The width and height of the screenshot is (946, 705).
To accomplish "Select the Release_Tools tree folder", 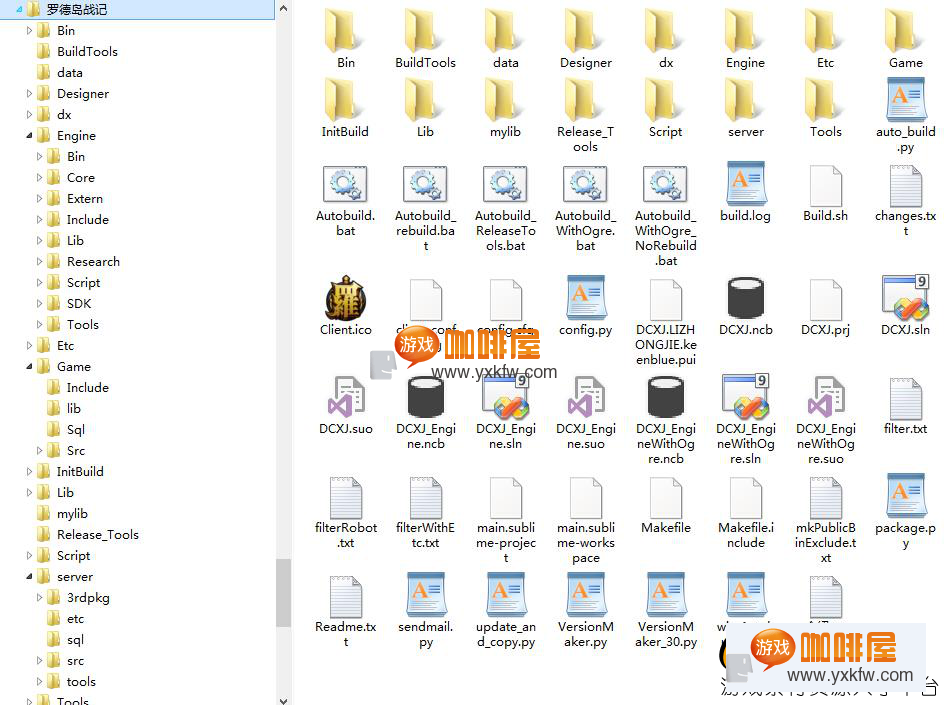I will click(97, 534).
